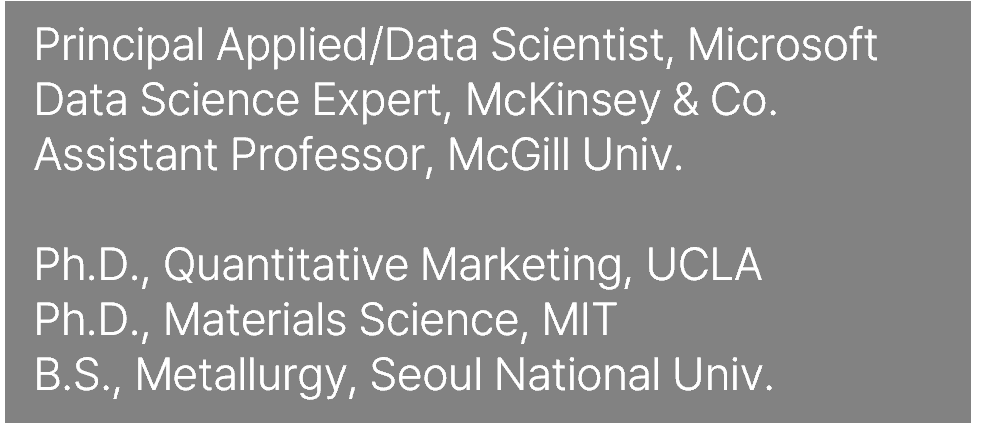Click the Ph.D. label before Quantitative Marketing
The height and width of the screenshot is (429, 993).
[89, 267]
